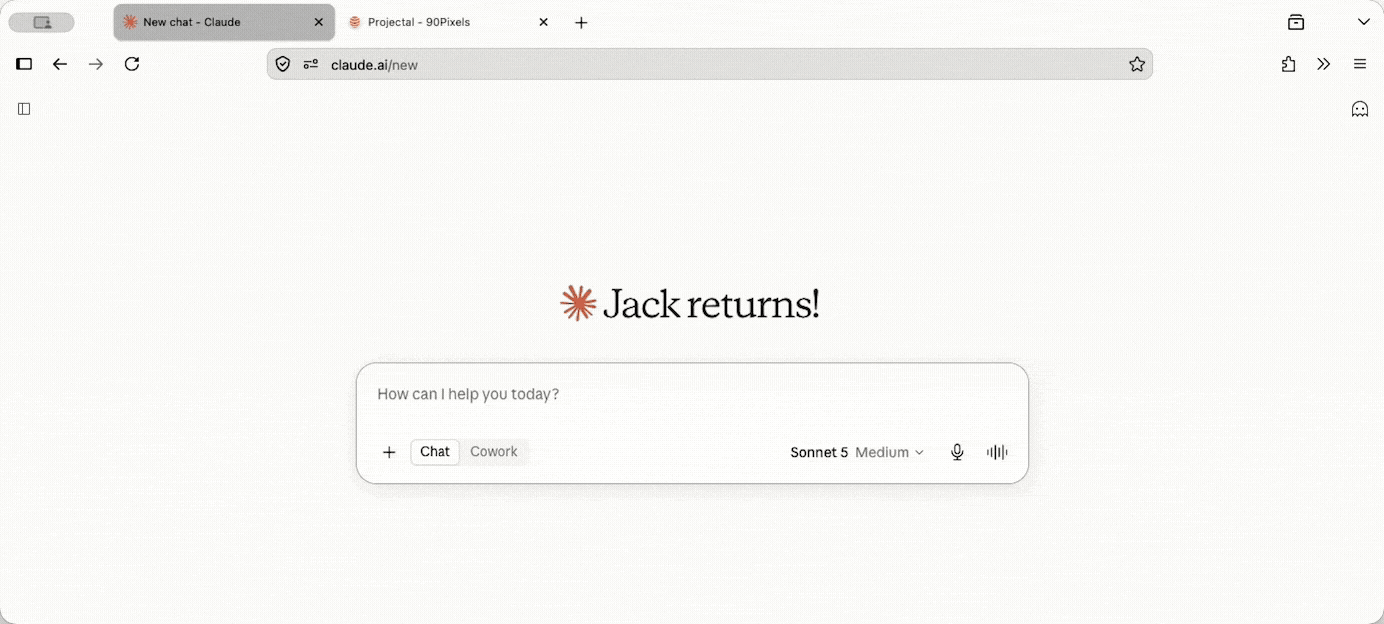
Task: Add attachment with the plus icon
Action: pos(389,452)
